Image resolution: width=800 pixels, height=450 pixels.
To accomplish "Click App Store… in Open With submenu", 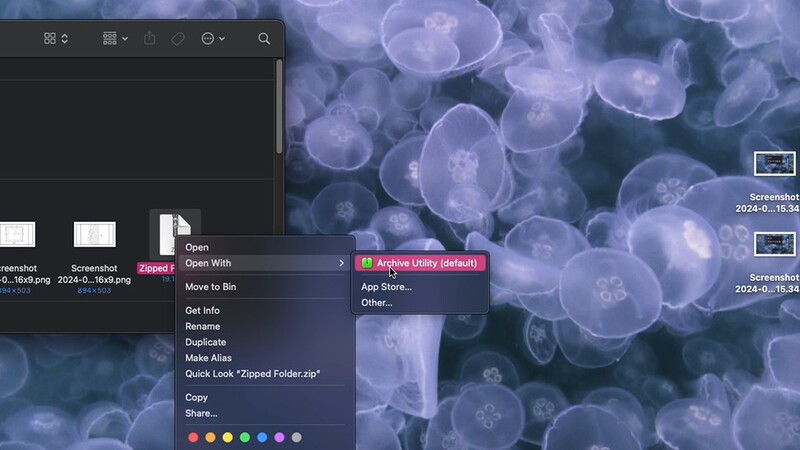I will 386,287.
